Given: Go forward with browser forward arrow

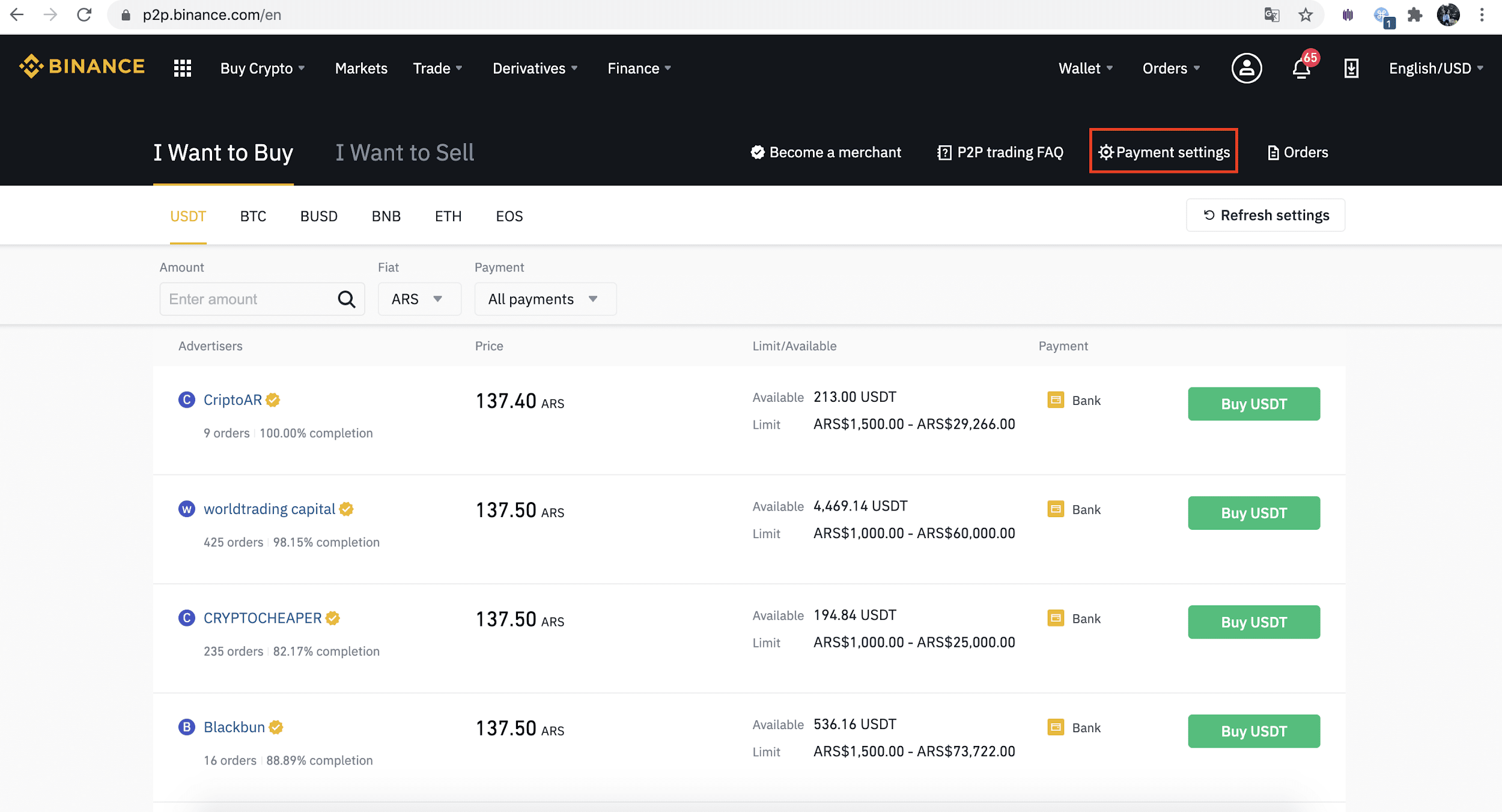Looking at the screenshot, I should (50, 14).
